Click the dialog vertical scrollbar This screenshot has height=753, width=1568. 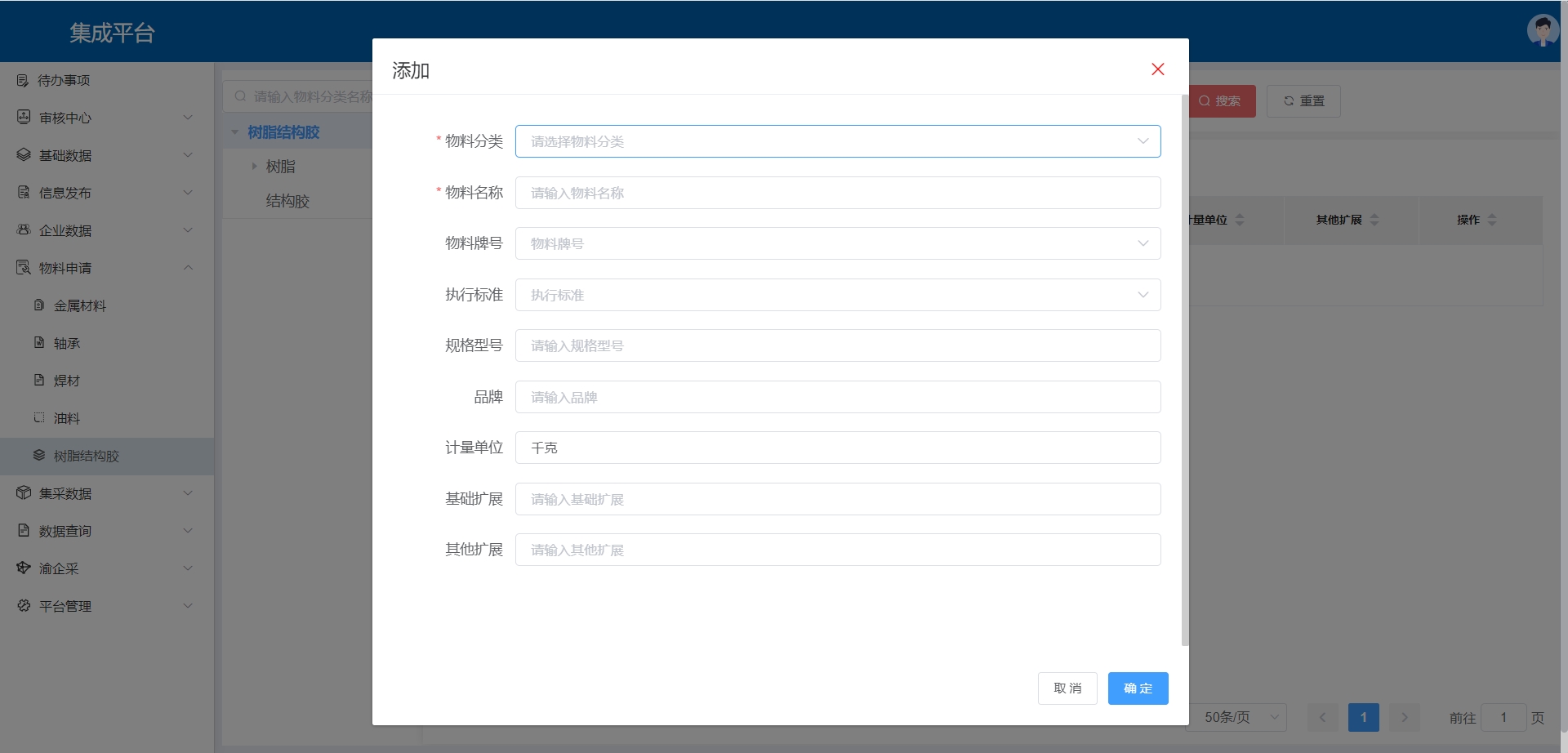1185,368
